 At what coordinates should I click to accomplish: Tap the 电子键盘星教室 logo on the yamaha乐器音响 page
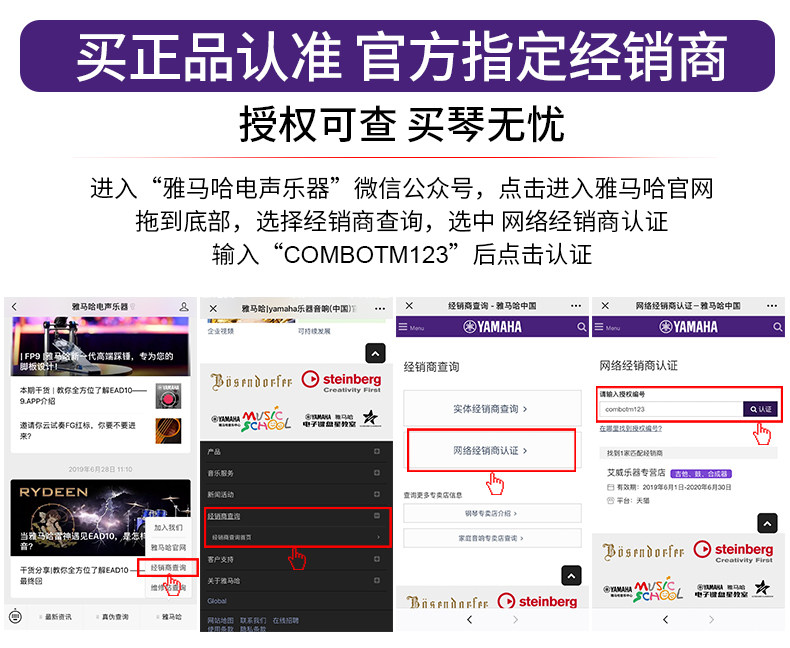342,419
